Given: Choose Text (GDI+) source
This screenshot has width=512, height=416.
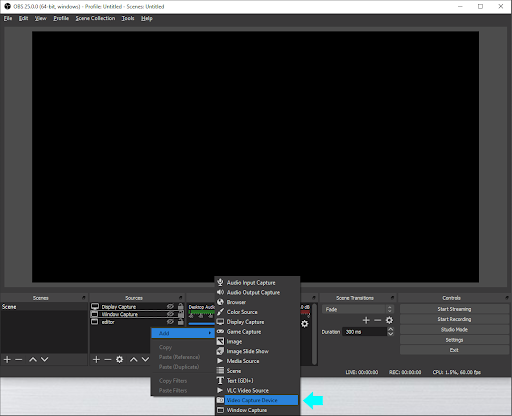Looking at the screenshot, I should coord(257,381).
